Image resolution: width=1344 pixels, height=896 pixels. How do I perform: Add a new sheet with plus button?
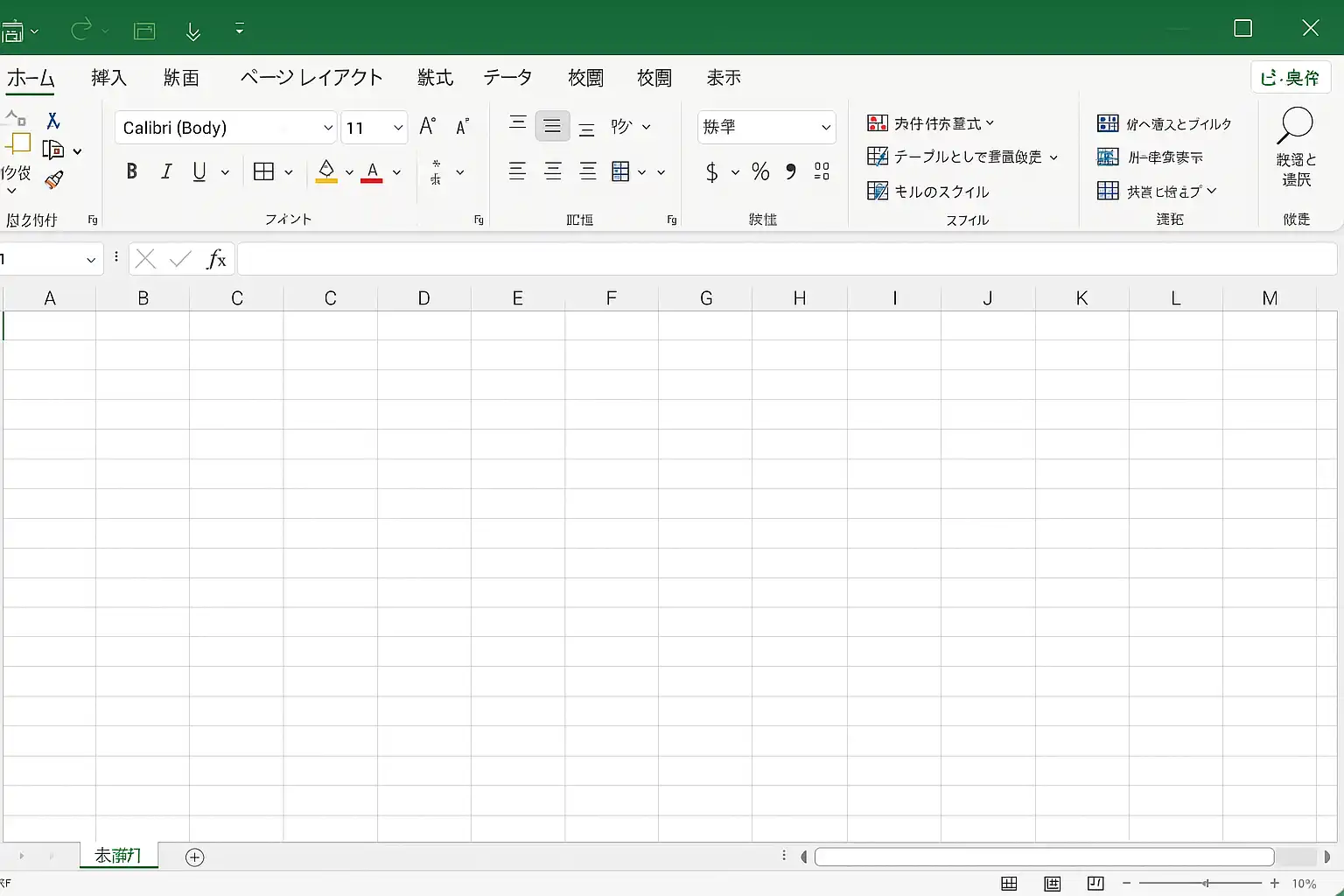pos(195,857)
